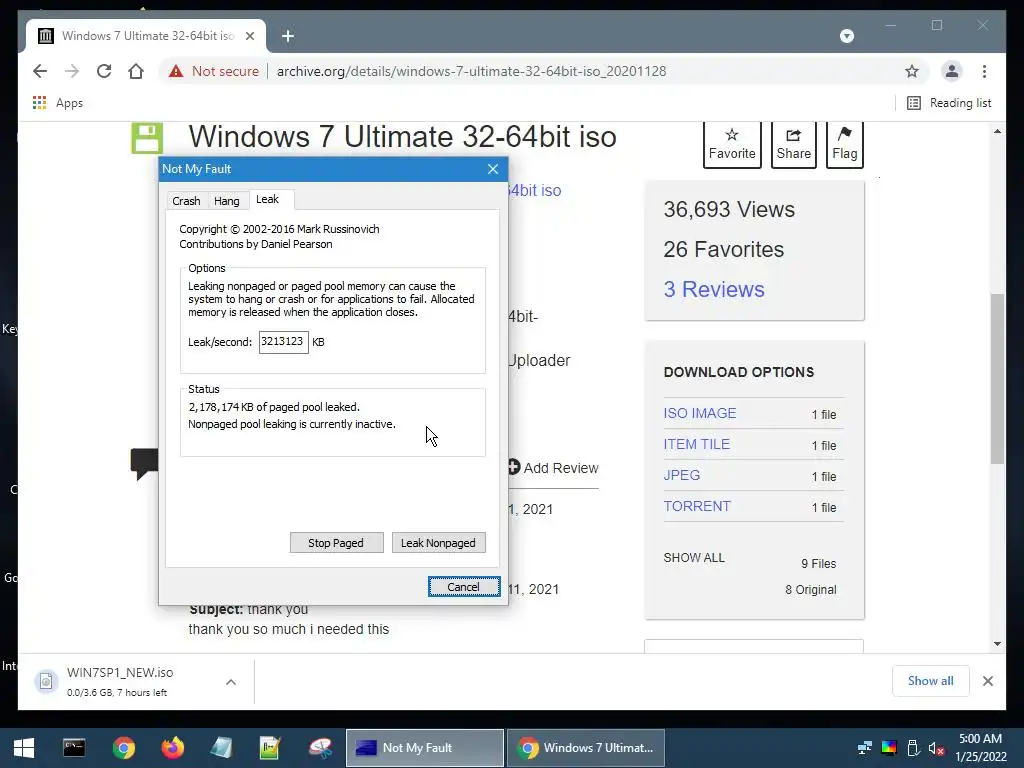Open the Windows Start menu

click(x=24, y=748)
